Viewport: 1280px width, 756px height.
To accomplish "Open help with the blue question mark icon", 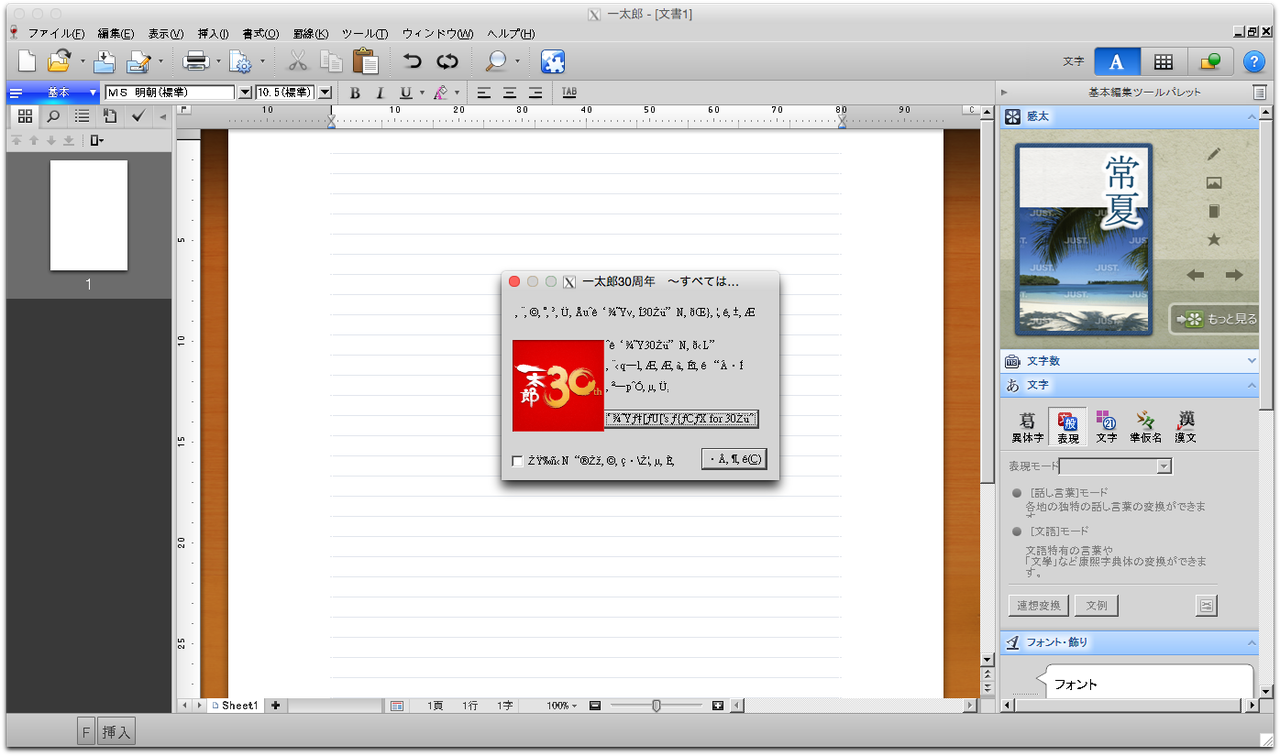I will 1254,61.
